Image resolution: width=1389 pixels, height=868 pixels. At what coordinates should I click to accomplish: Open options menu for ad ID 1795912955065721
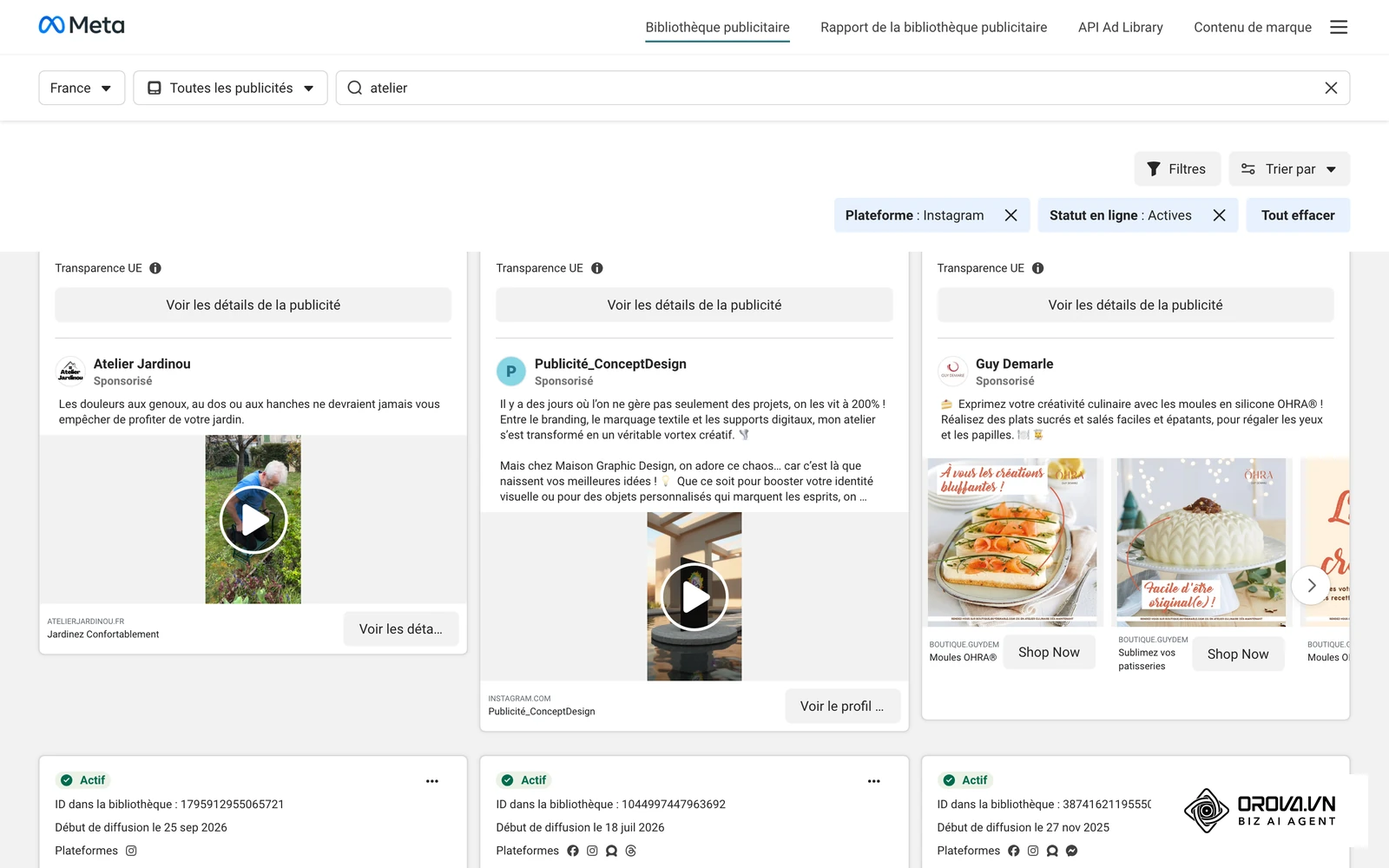coord(432,781)
